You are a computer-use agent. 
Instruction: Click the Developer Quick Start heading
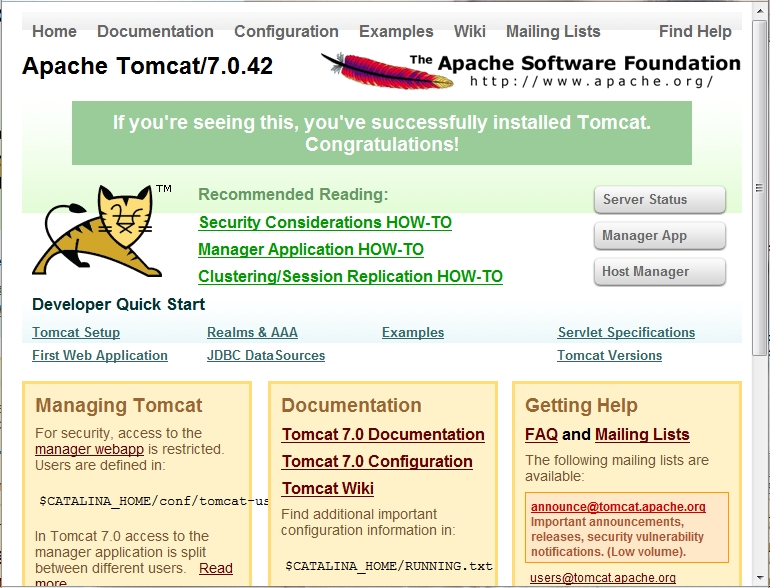click(x=118, y=305)
